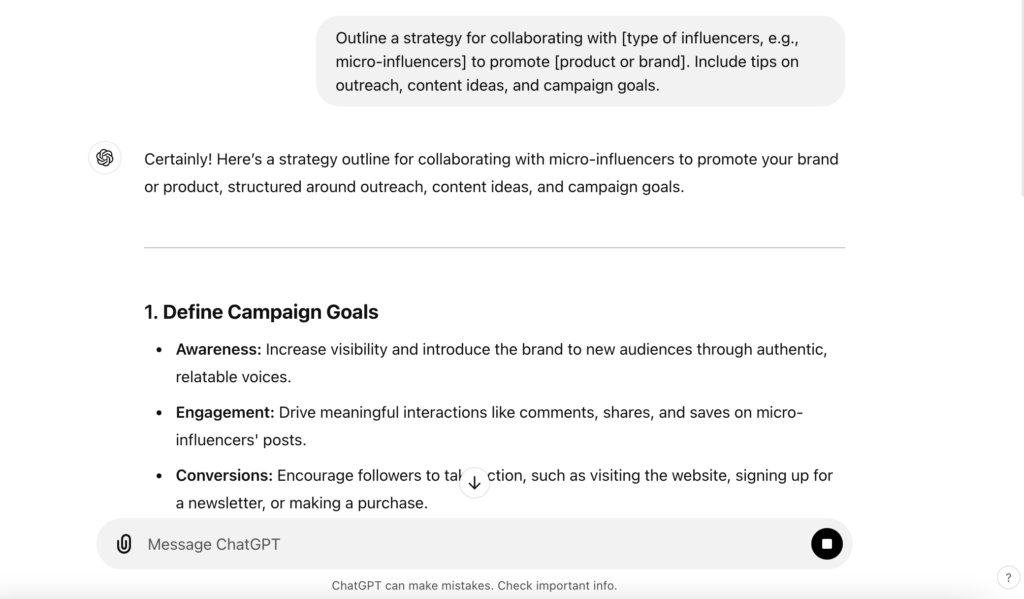Click the bold Engagement label
The image size is (1024, 599).
pos(225,413)
